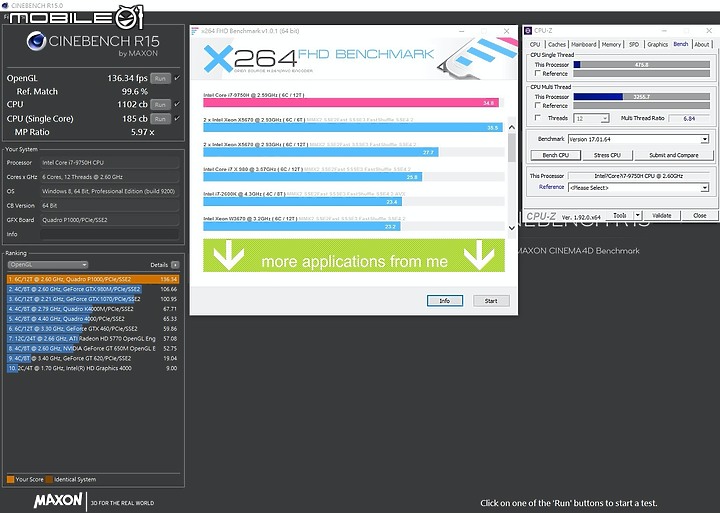Screen dimensions: 720x513
Task: Close the x264 FHD Benchmark window
Action: (x=506, y=31)
